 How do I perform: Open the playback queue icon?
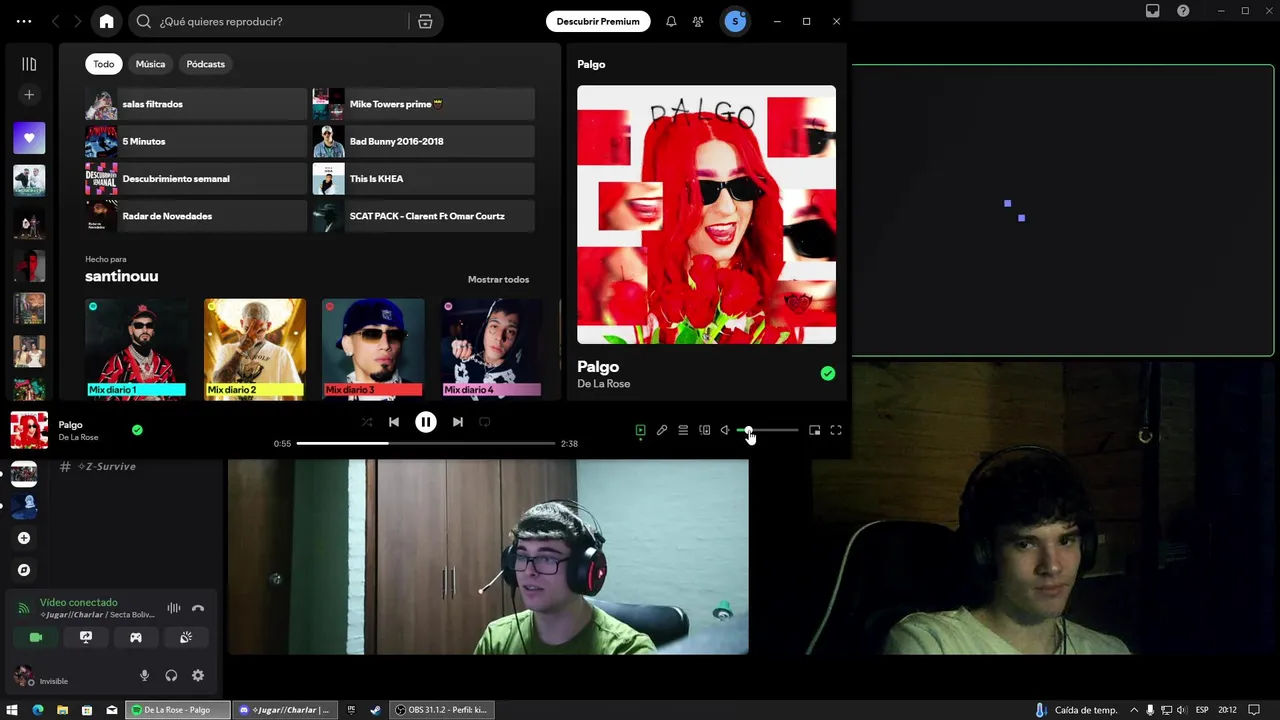coord(683,430)
